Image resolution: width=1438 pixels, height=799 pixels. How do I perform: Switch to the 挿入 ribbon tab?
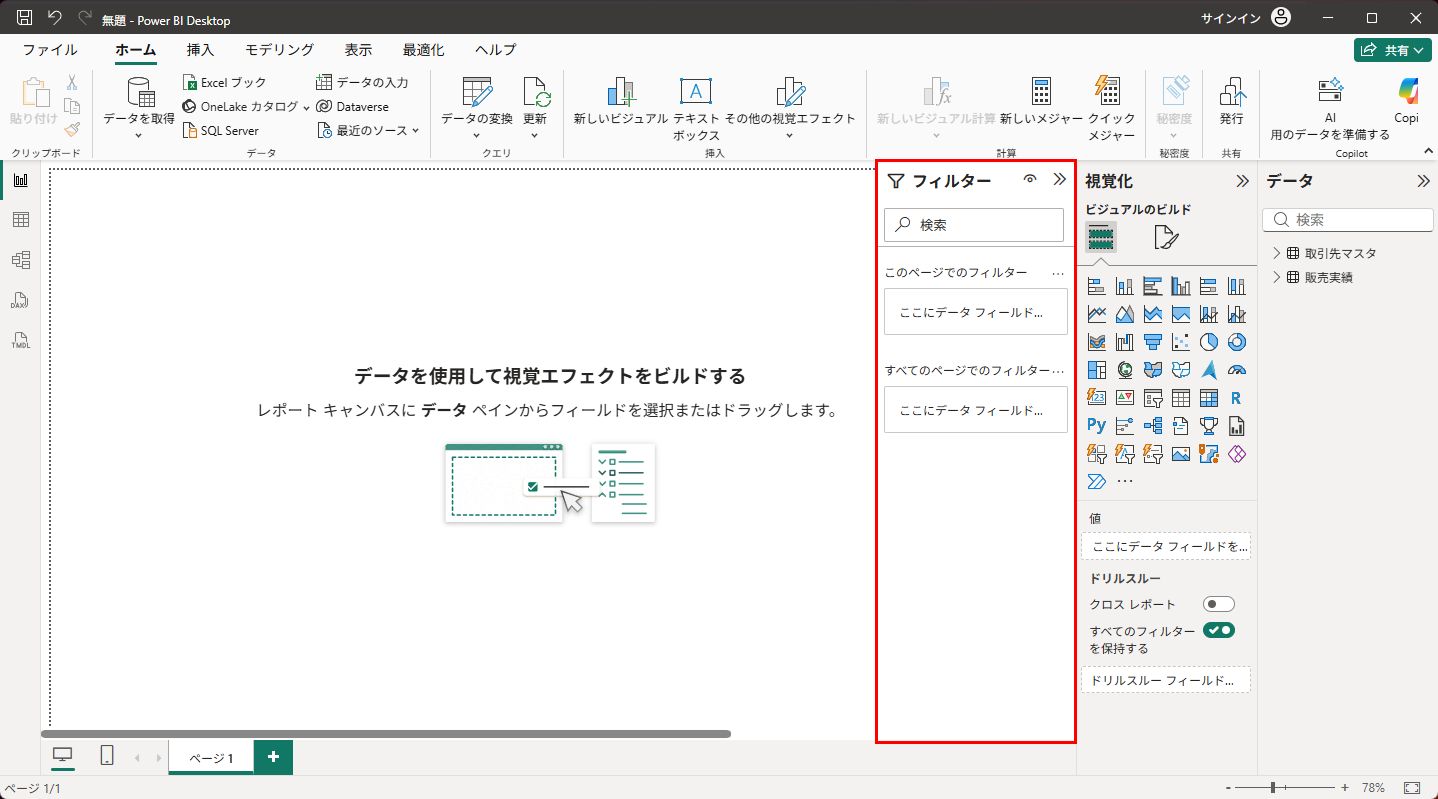200,50
